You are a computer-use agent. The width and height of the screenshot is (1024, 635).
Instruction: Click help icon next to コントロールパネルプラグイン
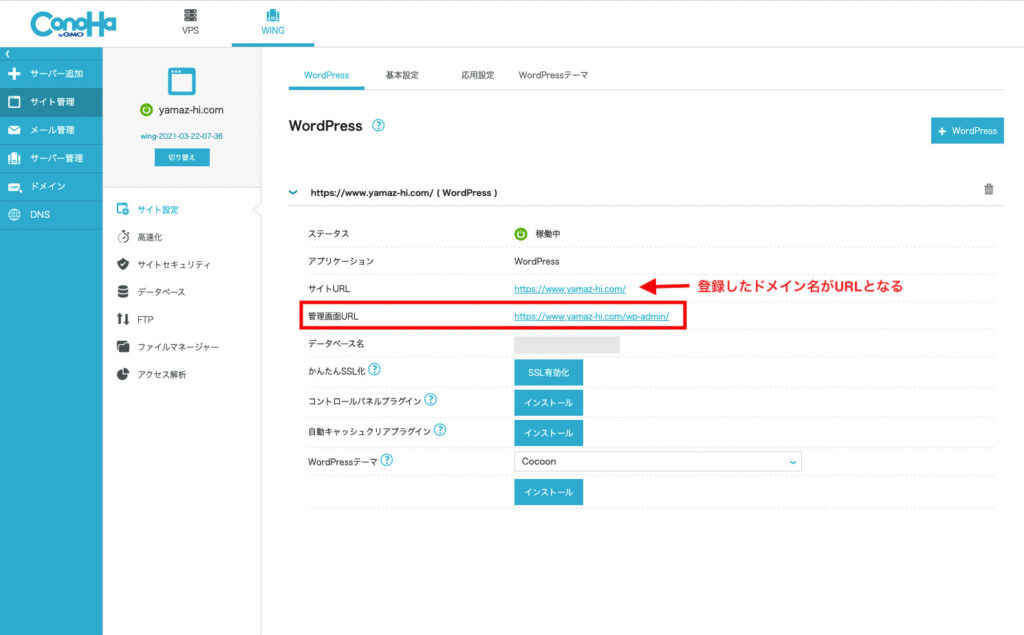pos(430,399)
